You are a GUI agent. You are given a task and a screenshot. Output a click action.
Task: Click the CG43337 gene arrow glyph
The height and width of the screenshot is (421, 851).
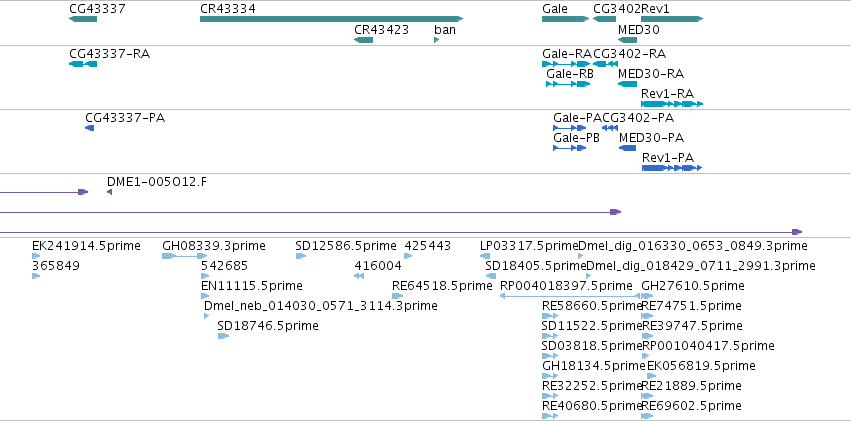tap(83, 19)
